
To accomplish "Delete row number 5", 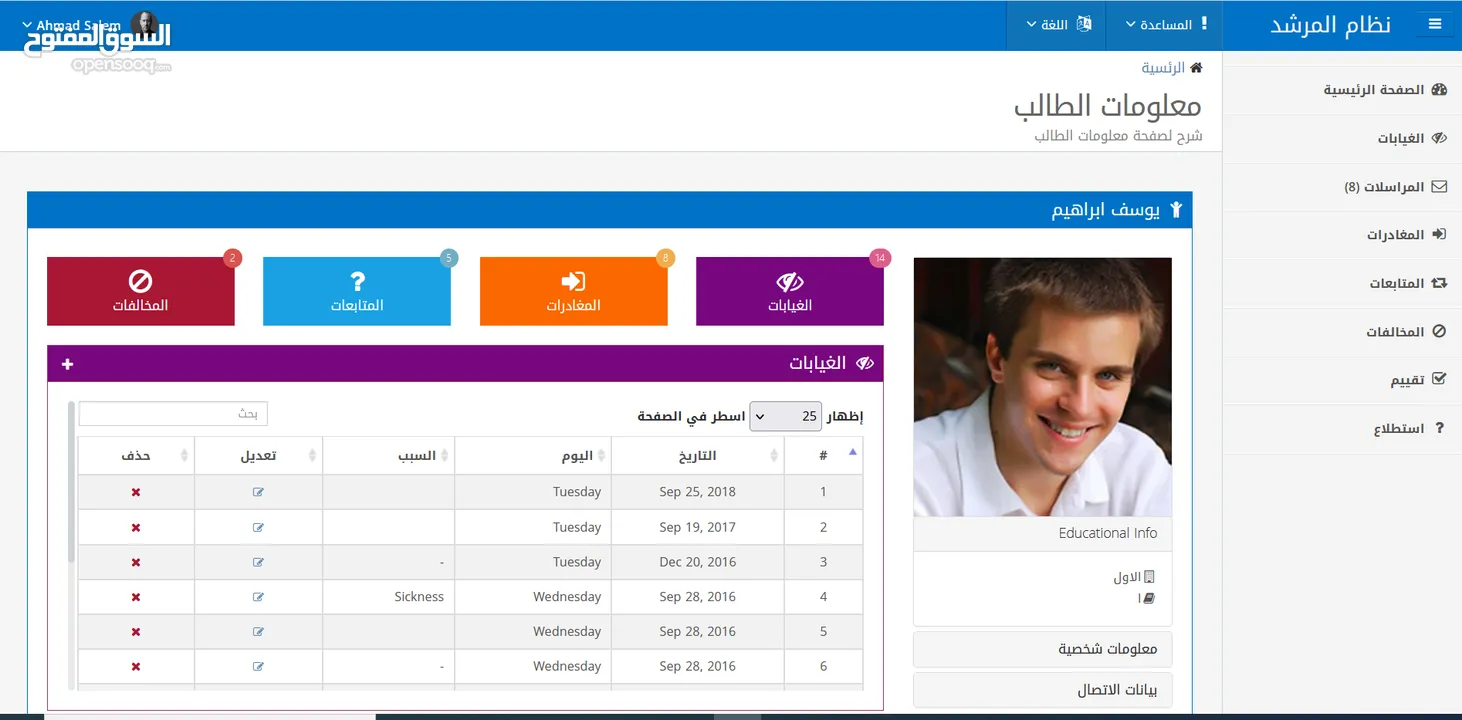I will 136,632.
